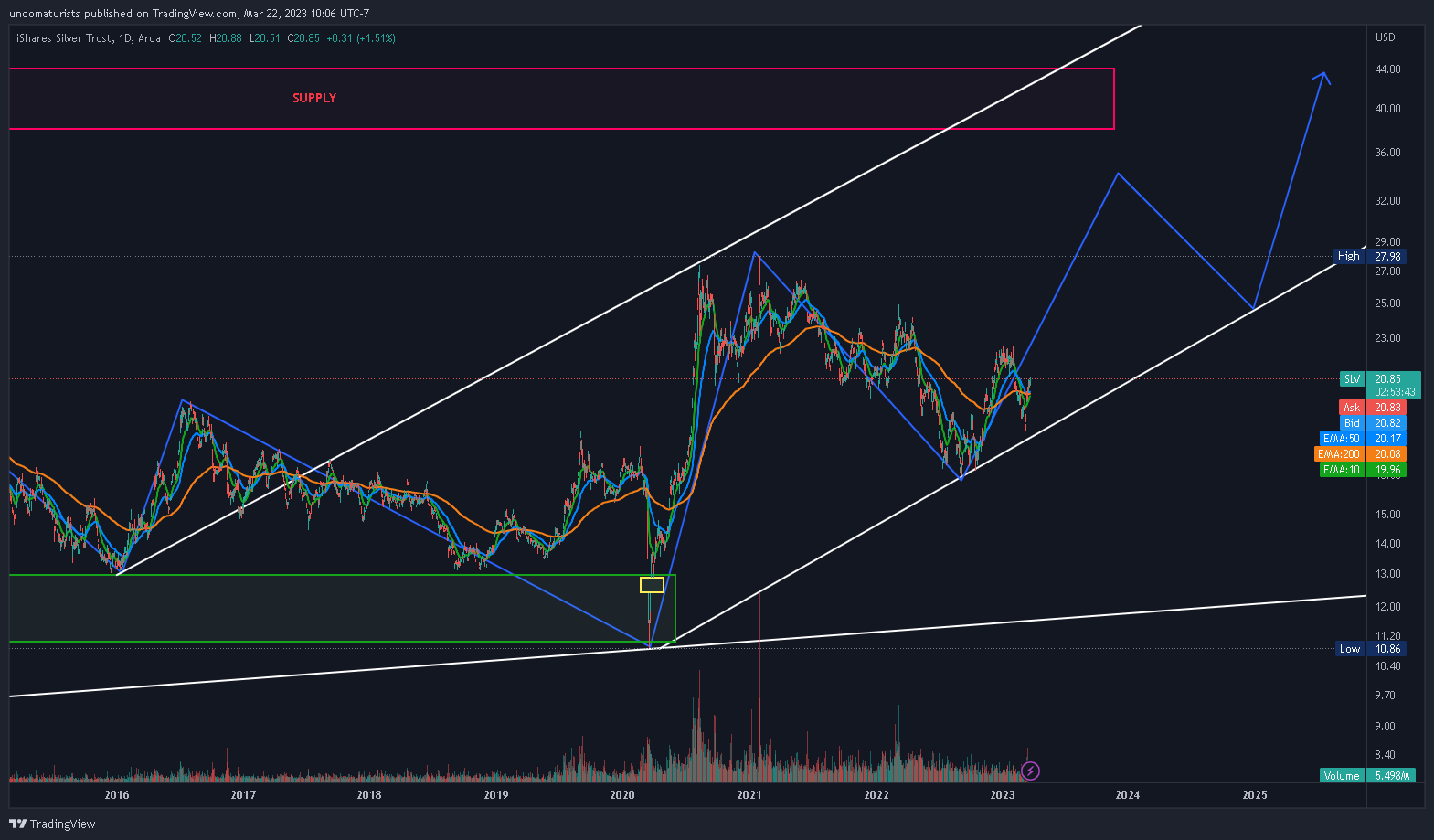Select the EMA:10 19.96 label
This screenshot has height=840, width=1434.
[1363, 470]
